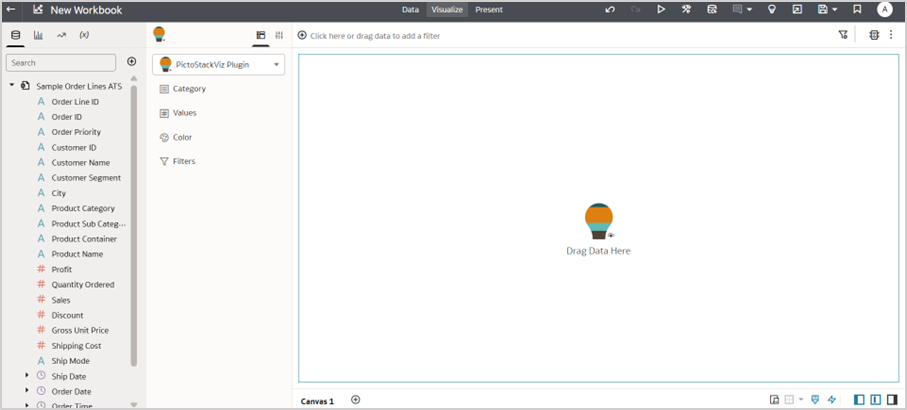907x410 pixels.
Task: Click the filter bar funnel settings icon
Action: click(843, 35)
